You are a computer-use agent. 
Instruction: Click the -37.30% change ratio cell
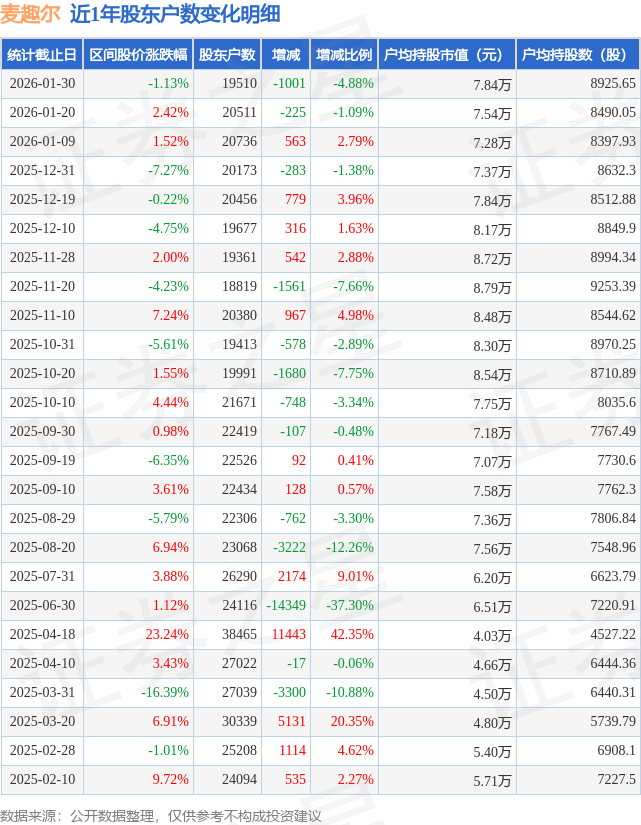point(350,605)
